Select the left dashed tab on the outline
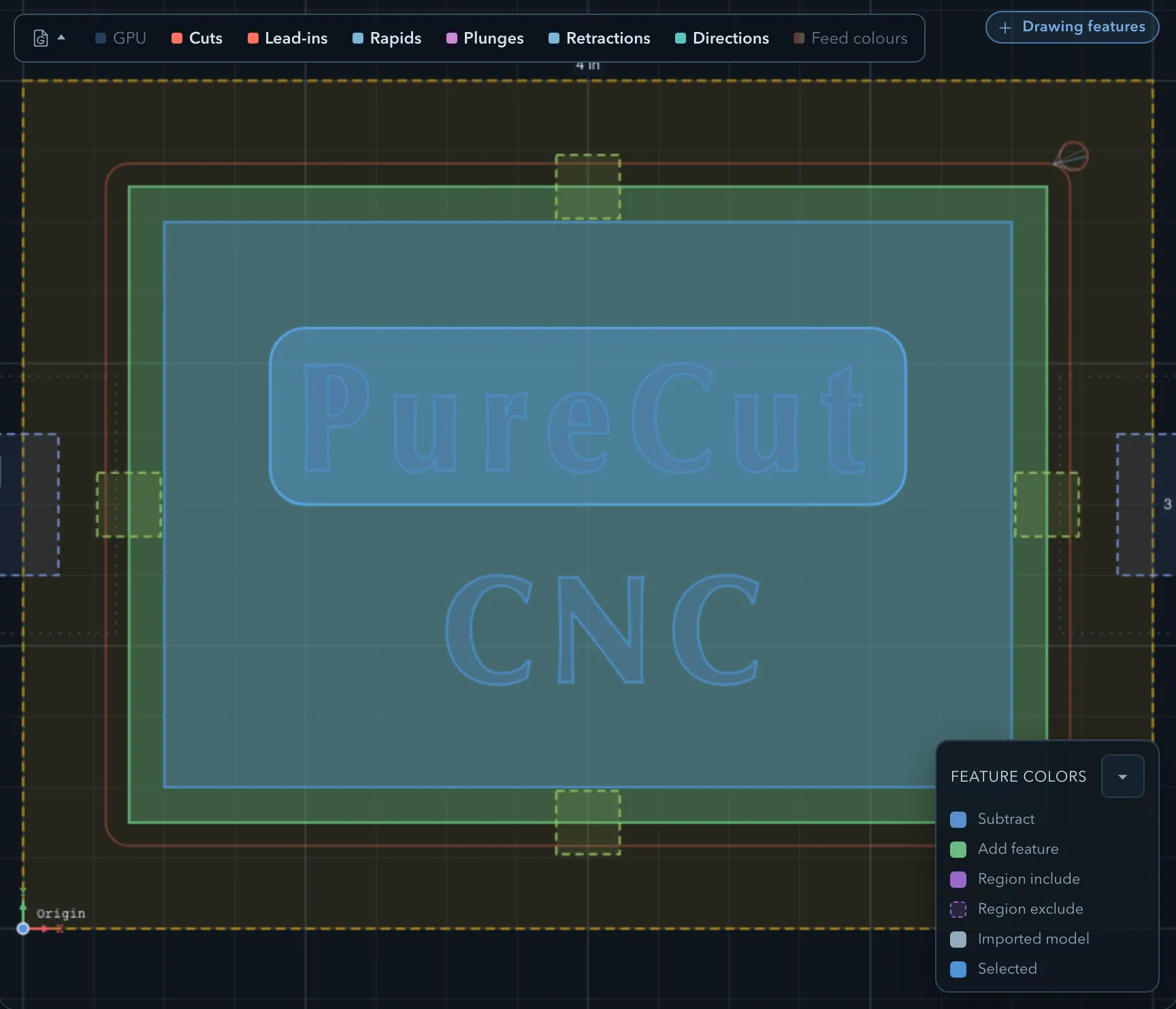 click(129, 505)
